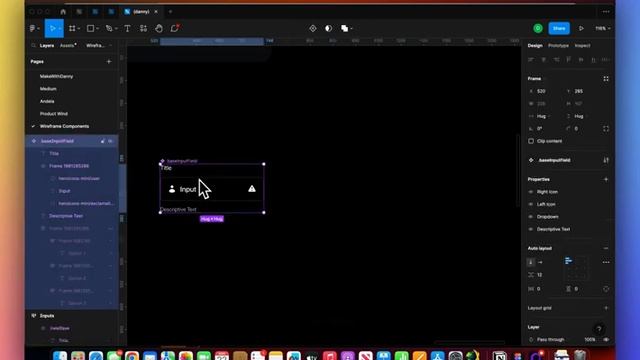Image resolution: width=640 pixels, height=360 pixels.
Task: Click align horizontal centers icon
Action: click(x=543, y=60)
